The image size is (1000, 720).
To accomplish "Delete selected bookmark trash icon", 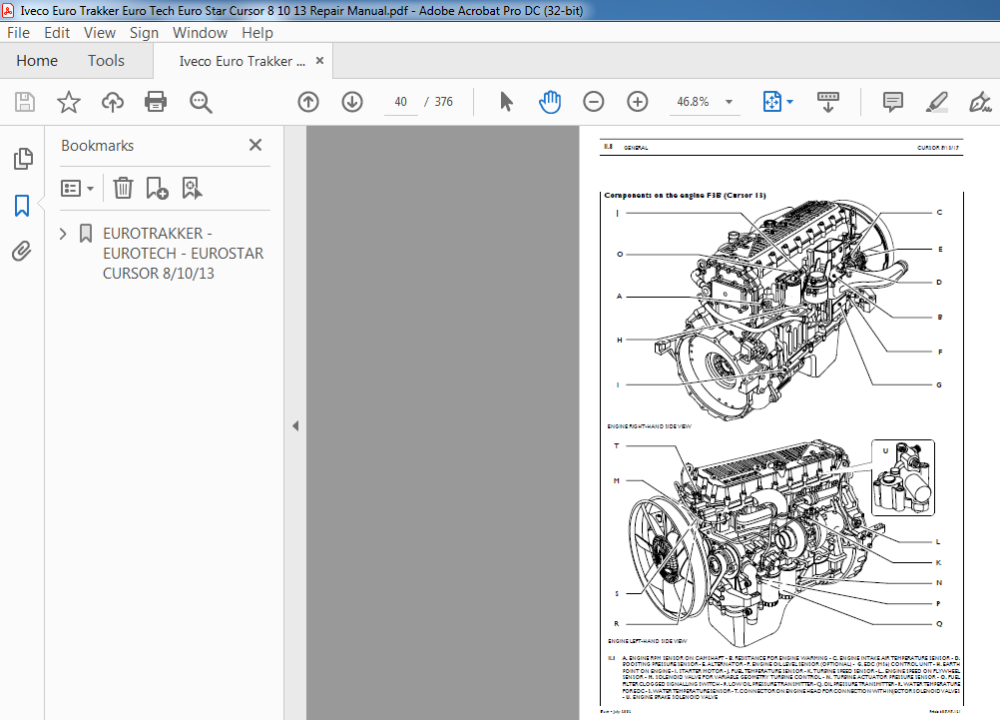I will 123,188.
